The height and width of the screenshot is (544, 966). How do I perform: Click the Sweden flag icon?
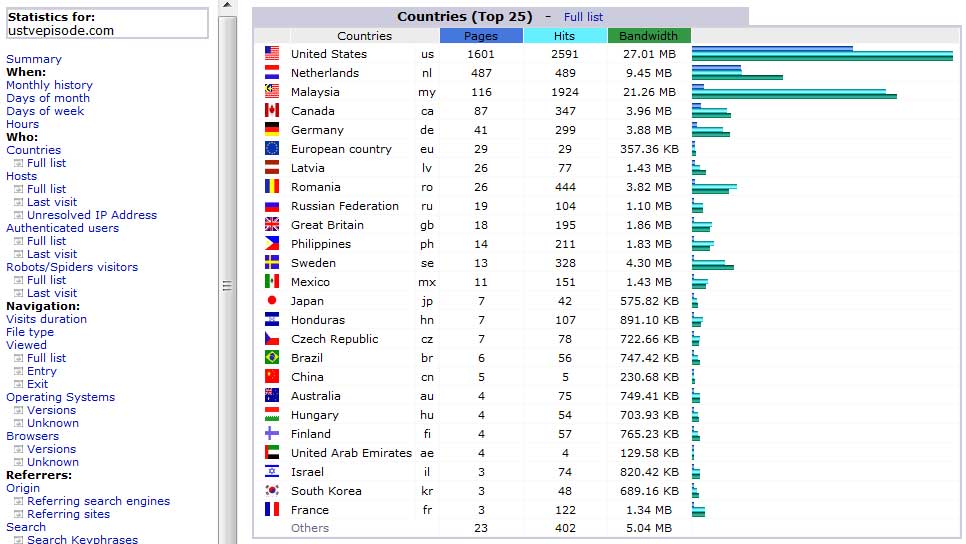click(x=272, y=262)
